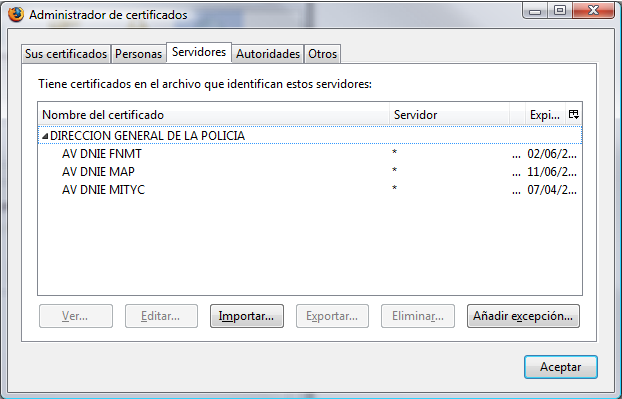Confirm with the Aceptar button
Image resolution: width=622 pixels, height=399 pixels.
pyautogui.click(x=561, y=367)
